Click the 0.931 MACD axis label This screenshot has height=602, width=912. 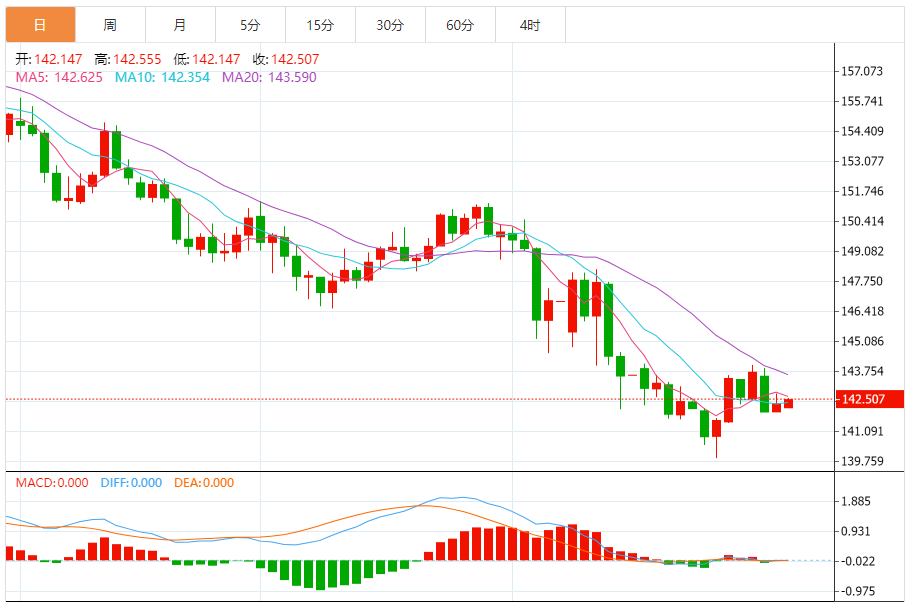(856, 531)
